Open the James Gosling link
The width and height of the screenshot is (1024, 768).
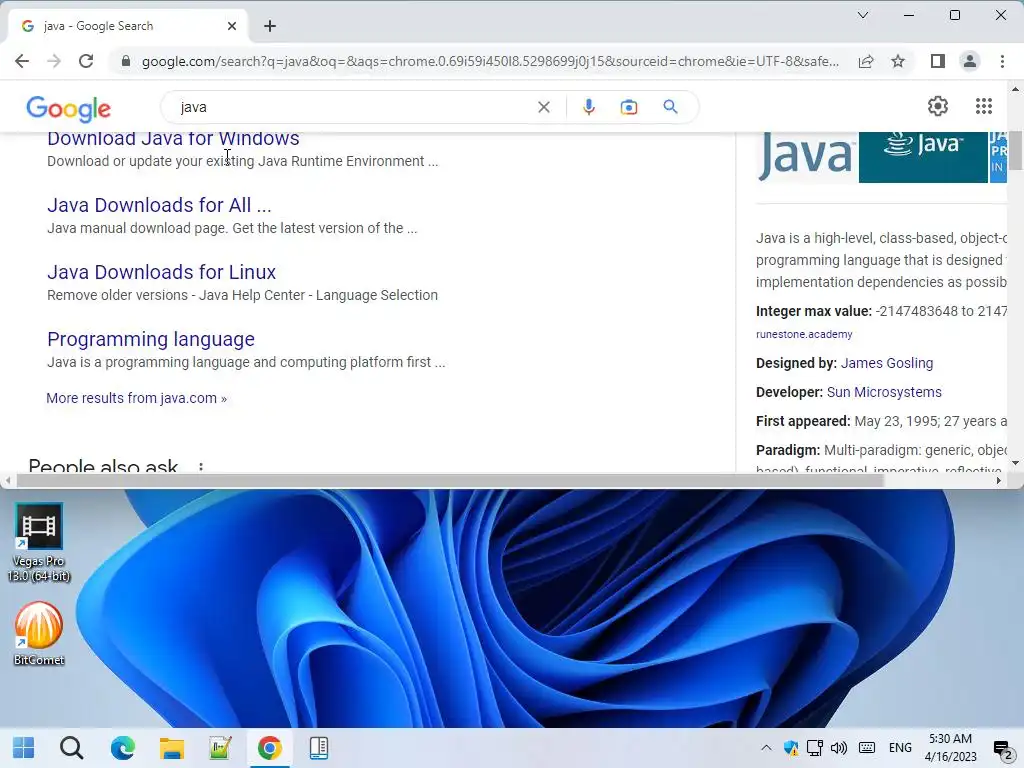(x=887, y=363)
